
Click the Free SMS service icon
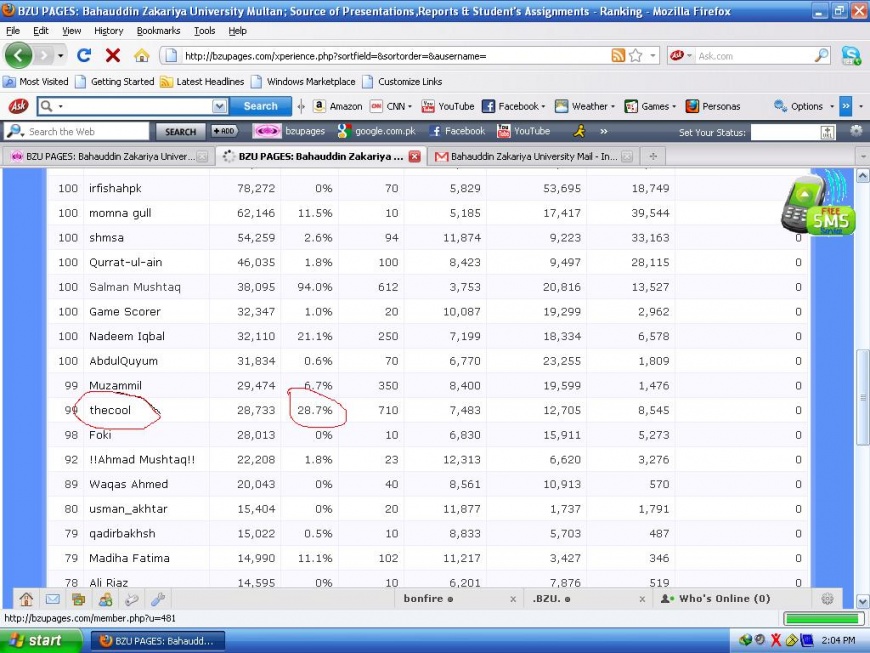click(x=817, y=205)
